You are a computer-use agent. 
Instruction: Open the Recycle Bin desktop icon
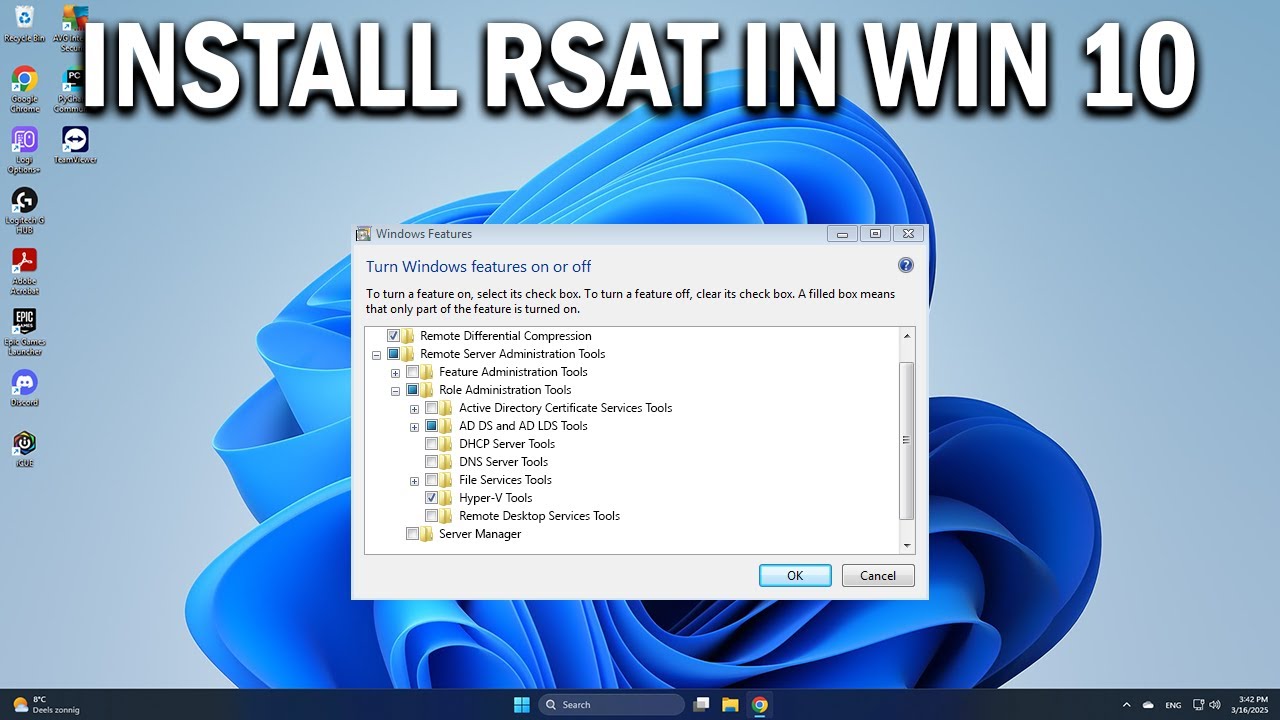coord(24,23)
